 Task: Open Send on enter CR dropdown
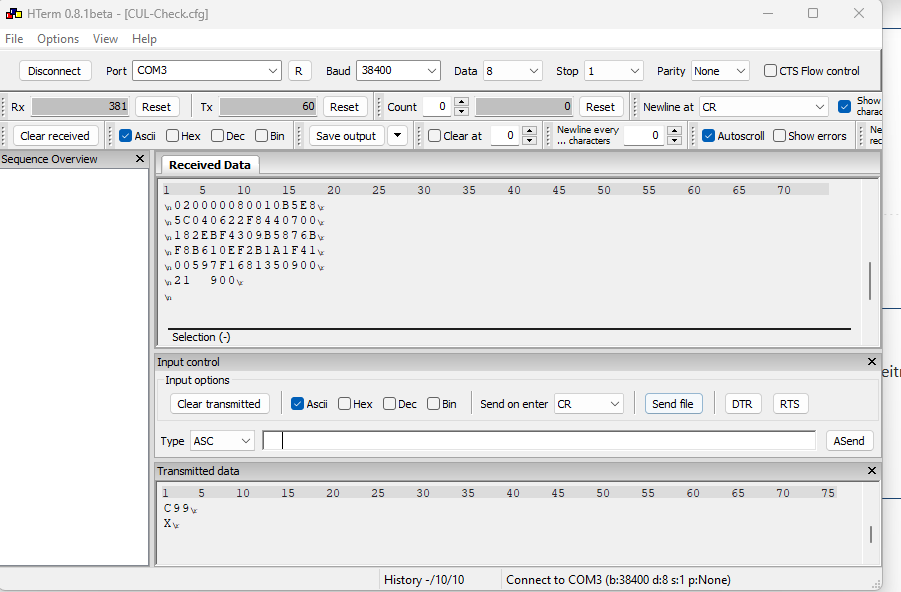(x=589, y=404)
